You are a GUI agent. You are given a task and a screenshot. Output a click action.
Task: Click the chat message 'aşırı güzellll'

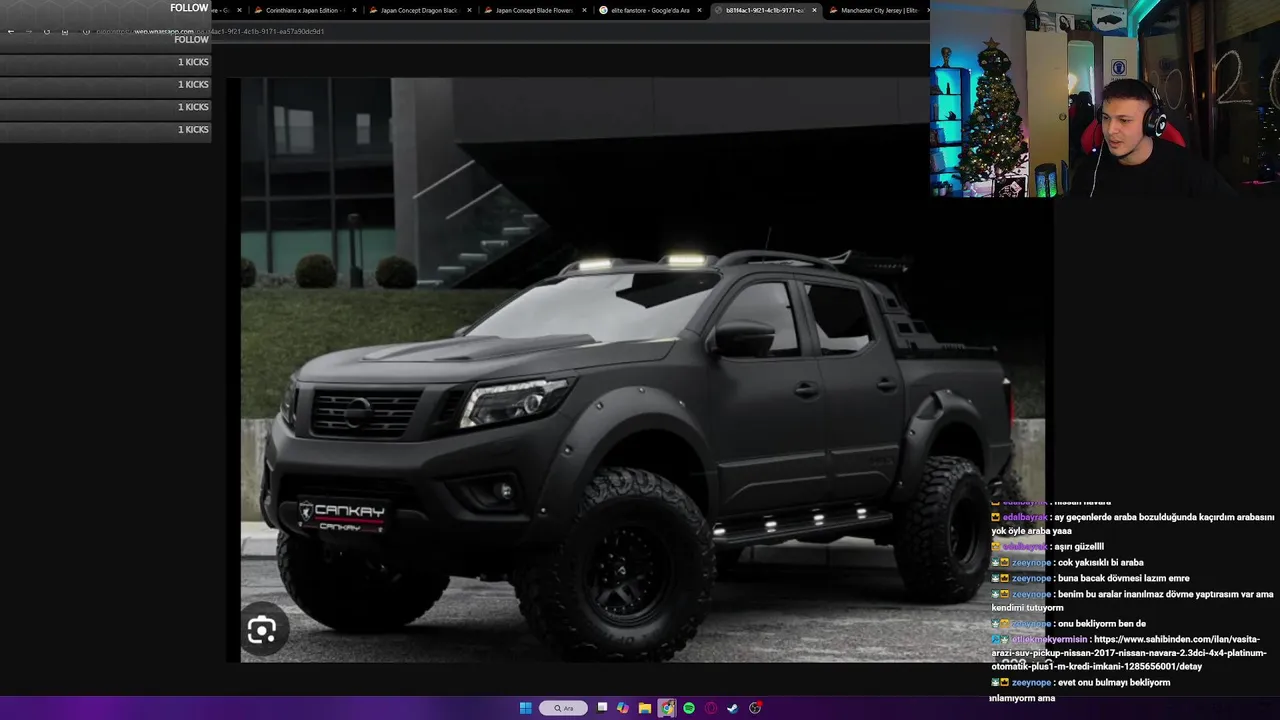click(1081, 546)
